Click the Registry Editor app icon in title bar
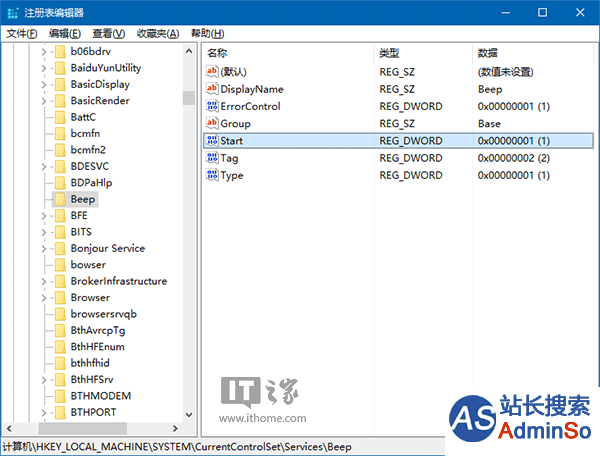 pyautogui.click(x=13, y=13)
